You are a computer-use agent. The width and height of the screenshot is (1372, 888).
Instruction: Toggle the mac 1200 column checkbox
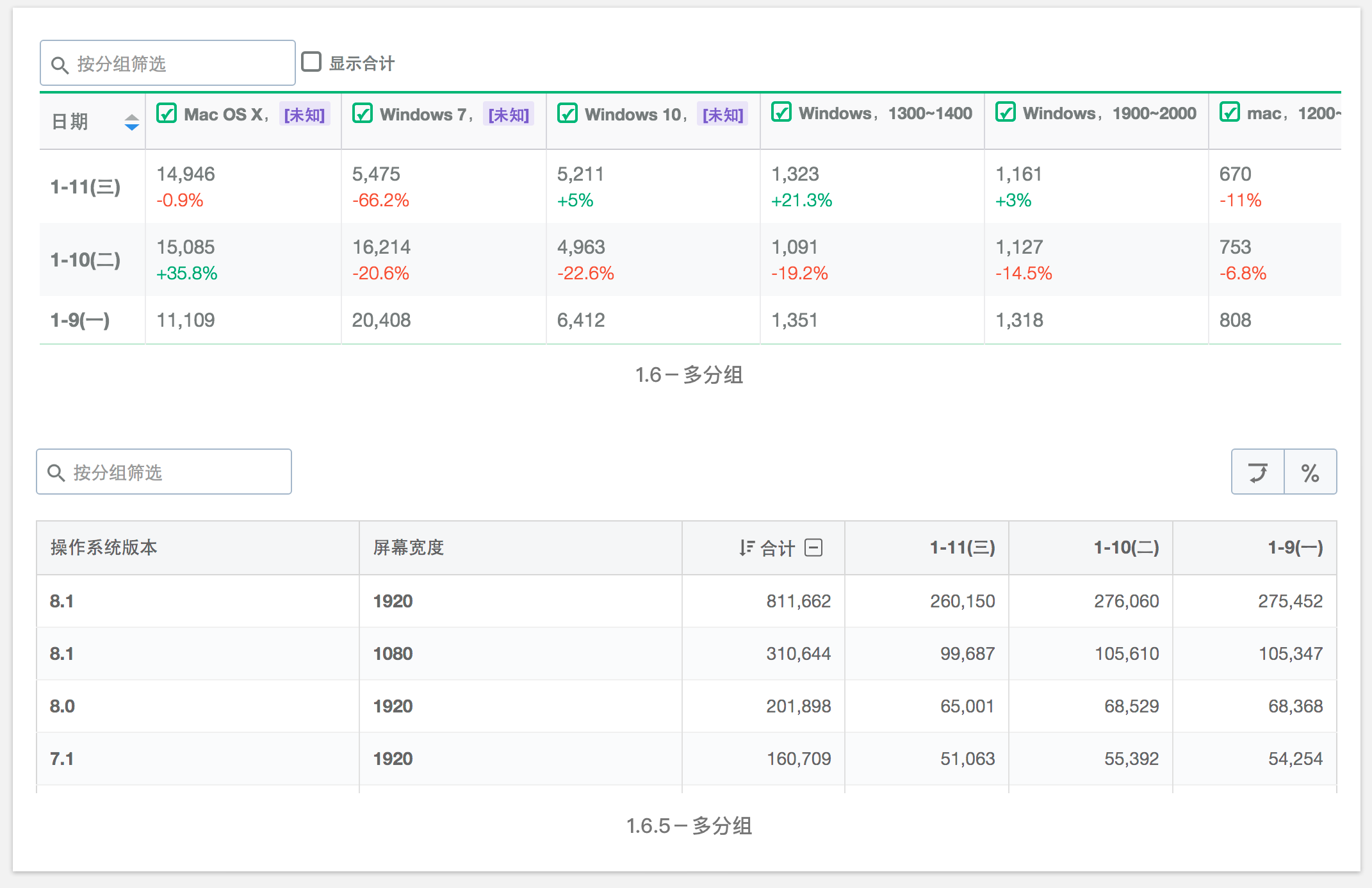click(1230, 112)
